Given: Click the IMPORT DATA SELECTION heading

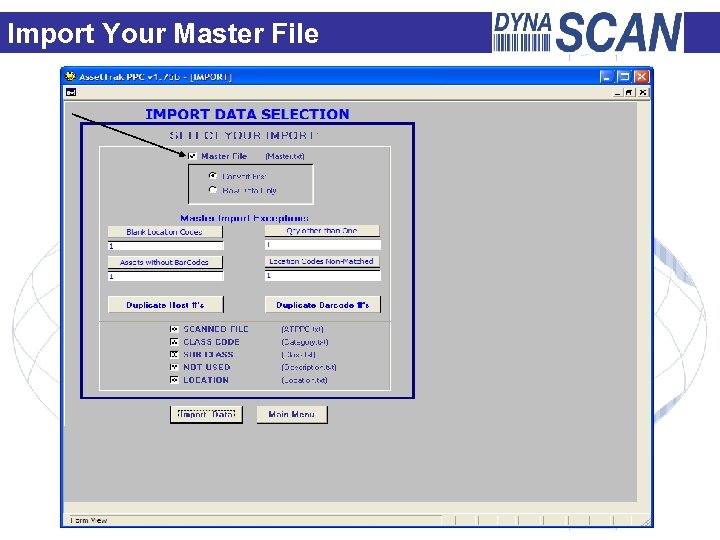Looking at the screenshot, I should [x=248, y=114].
